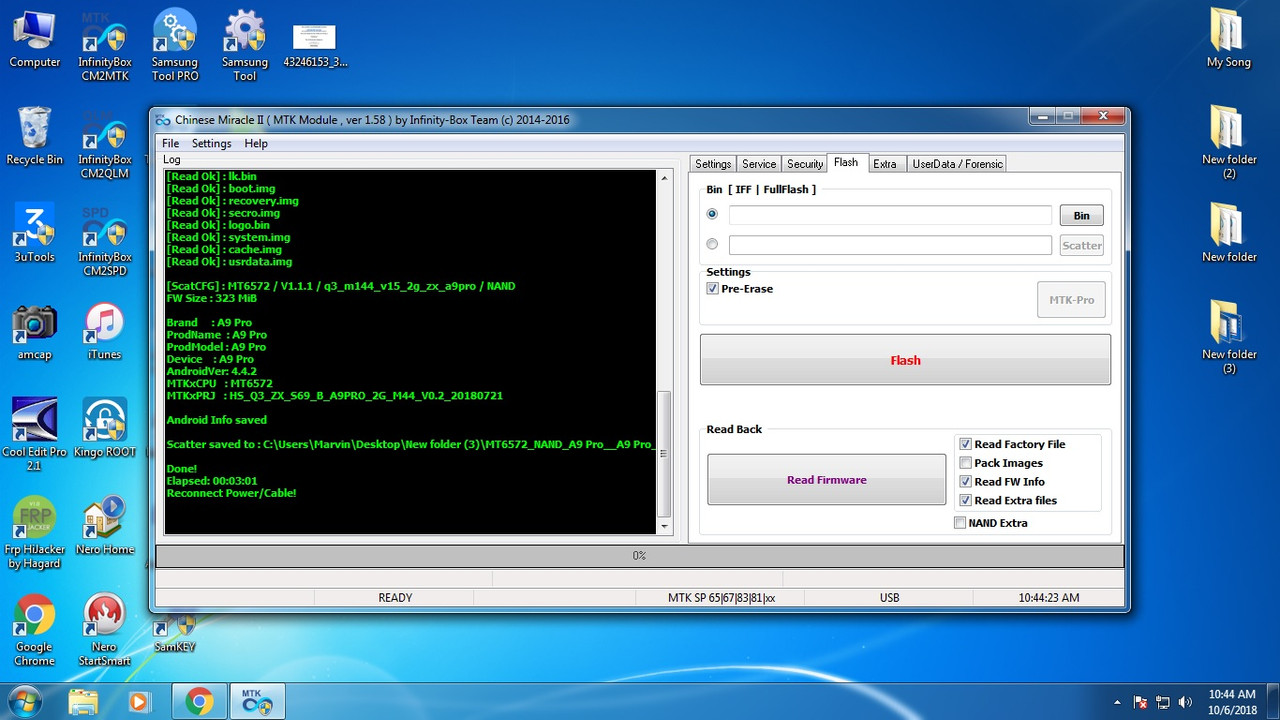
Task: Launch the amcap desktop icon
Action: pyautogui.click(x=35, y=332)
